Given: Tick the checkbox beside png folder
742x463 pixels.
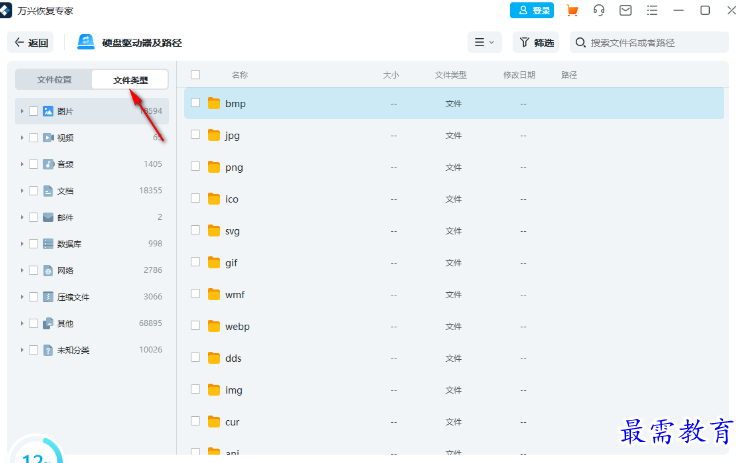Looking at the screenshot, I should click(196, 167).
